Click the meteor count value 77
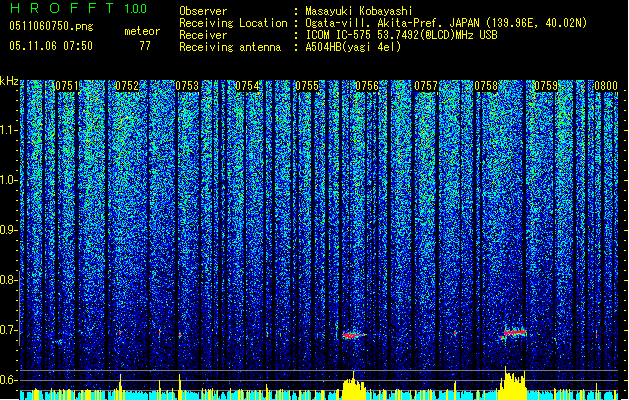The height and width of the screenshot is (400, 629). 145,46
